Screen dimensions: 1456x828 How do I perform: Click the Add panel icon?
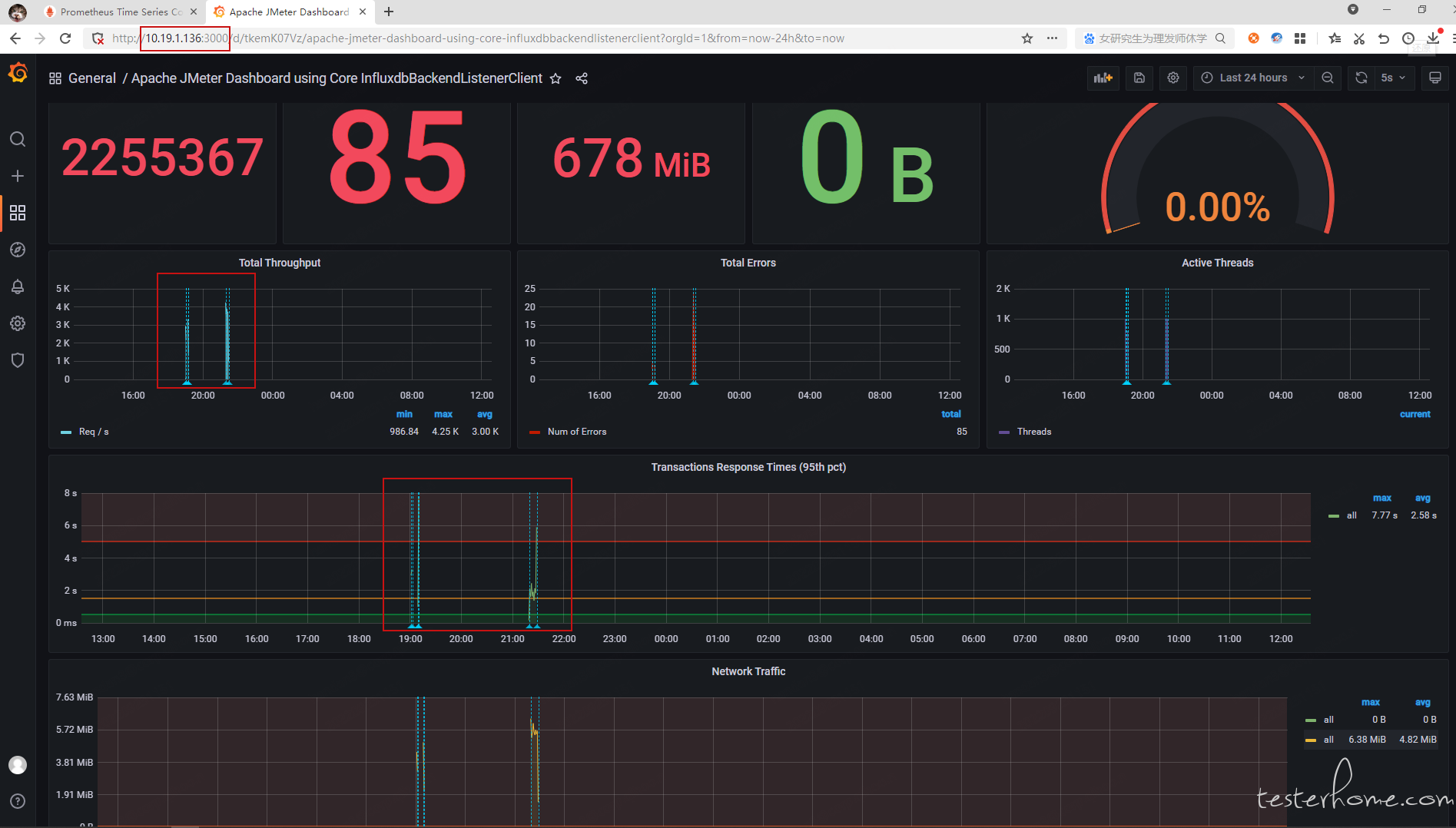(1103, 78)
